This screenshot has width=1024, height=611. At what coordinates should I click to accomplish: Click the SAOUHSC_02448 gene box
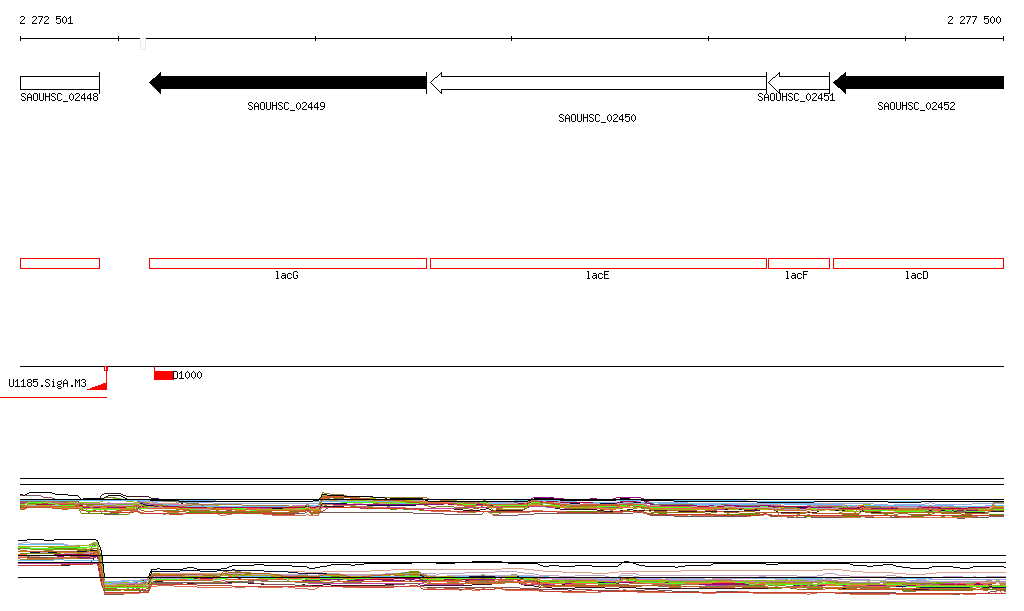point(60,83)
